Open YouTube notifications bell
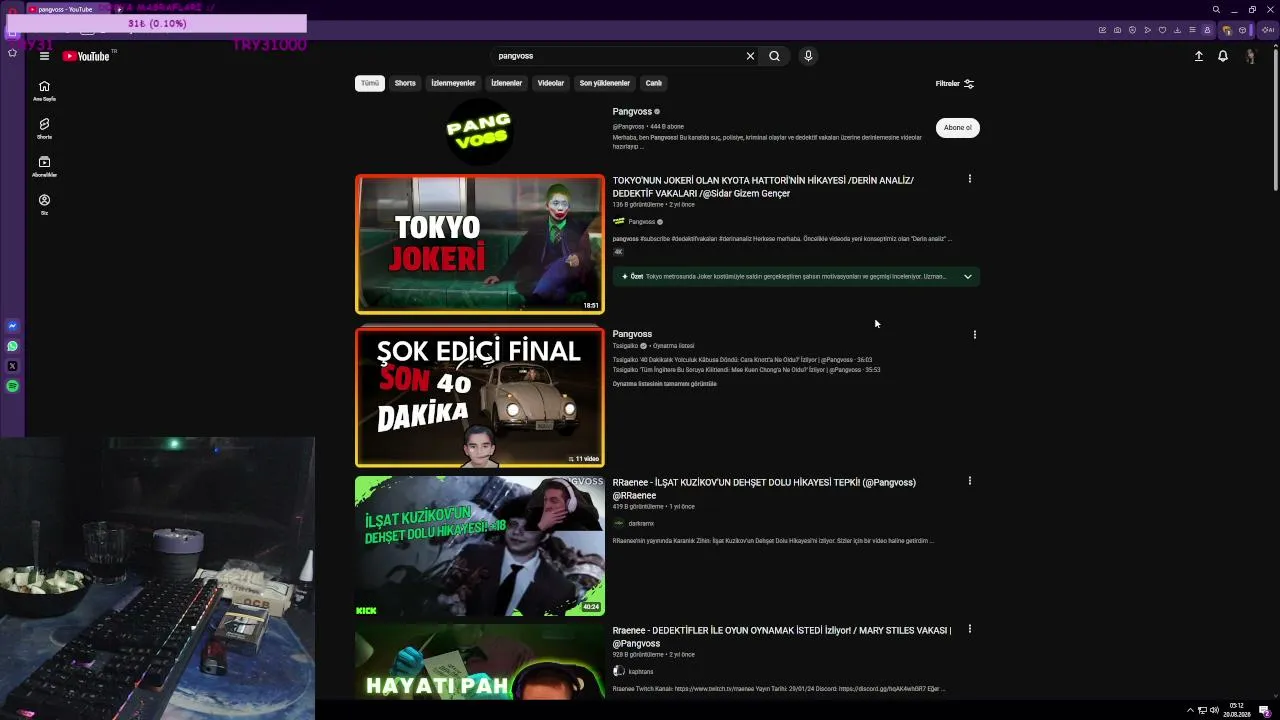The width and height of the screenshot is (1280, 720). click(1222, 56)
